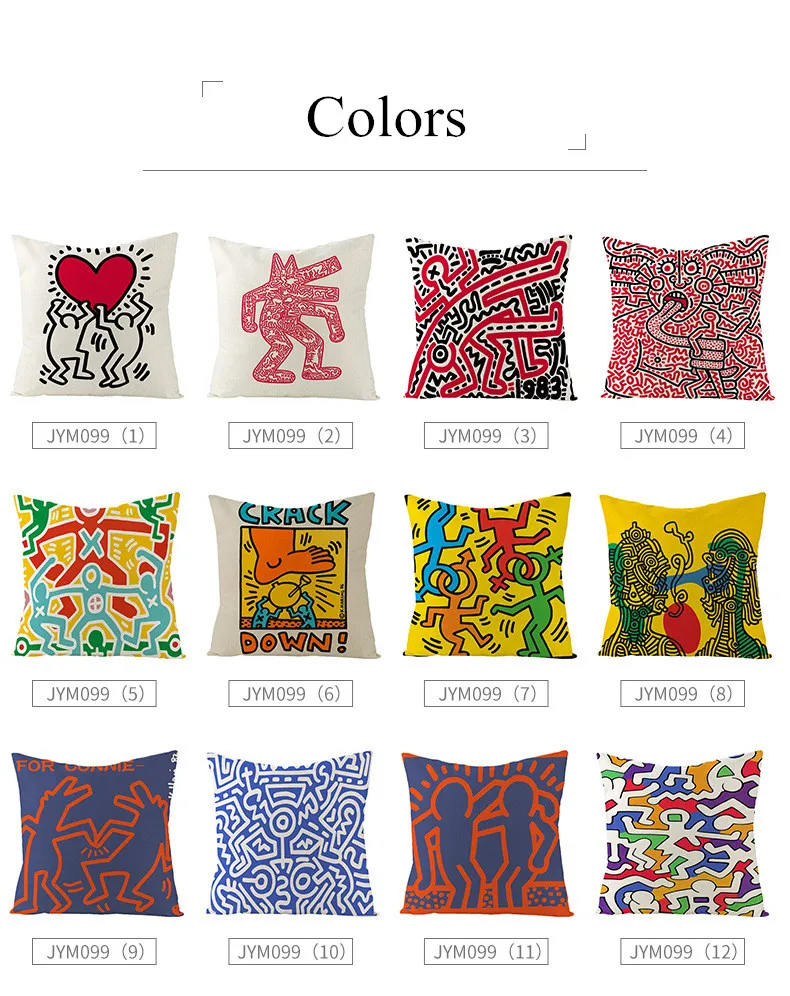Viewport: 790px width, 996px height.
Task: Pick the blue and white maze pillow
Action: 291,833
